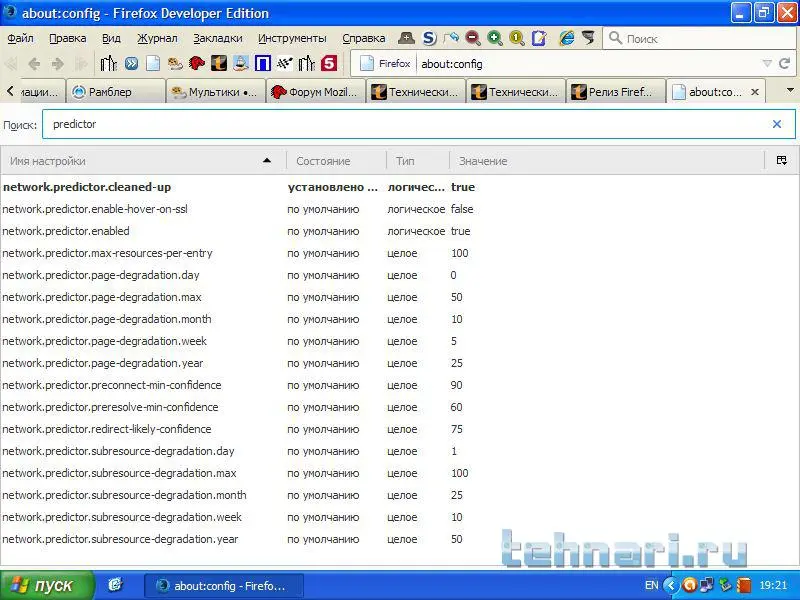Image resolution: width=800 pixels, height=600 pixels.
Task: Click the back navigation arrow
Action: tap(34, 64)
